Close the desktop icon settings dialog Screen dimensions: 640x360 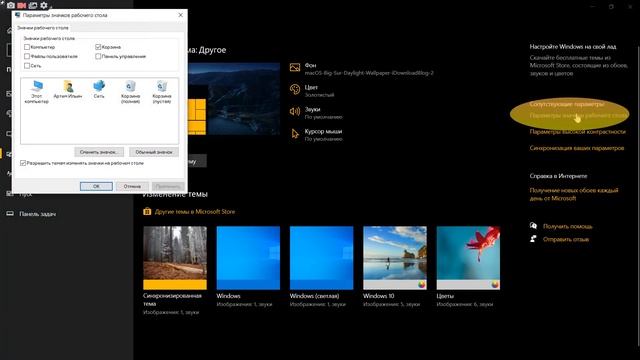tap(181, 15)
